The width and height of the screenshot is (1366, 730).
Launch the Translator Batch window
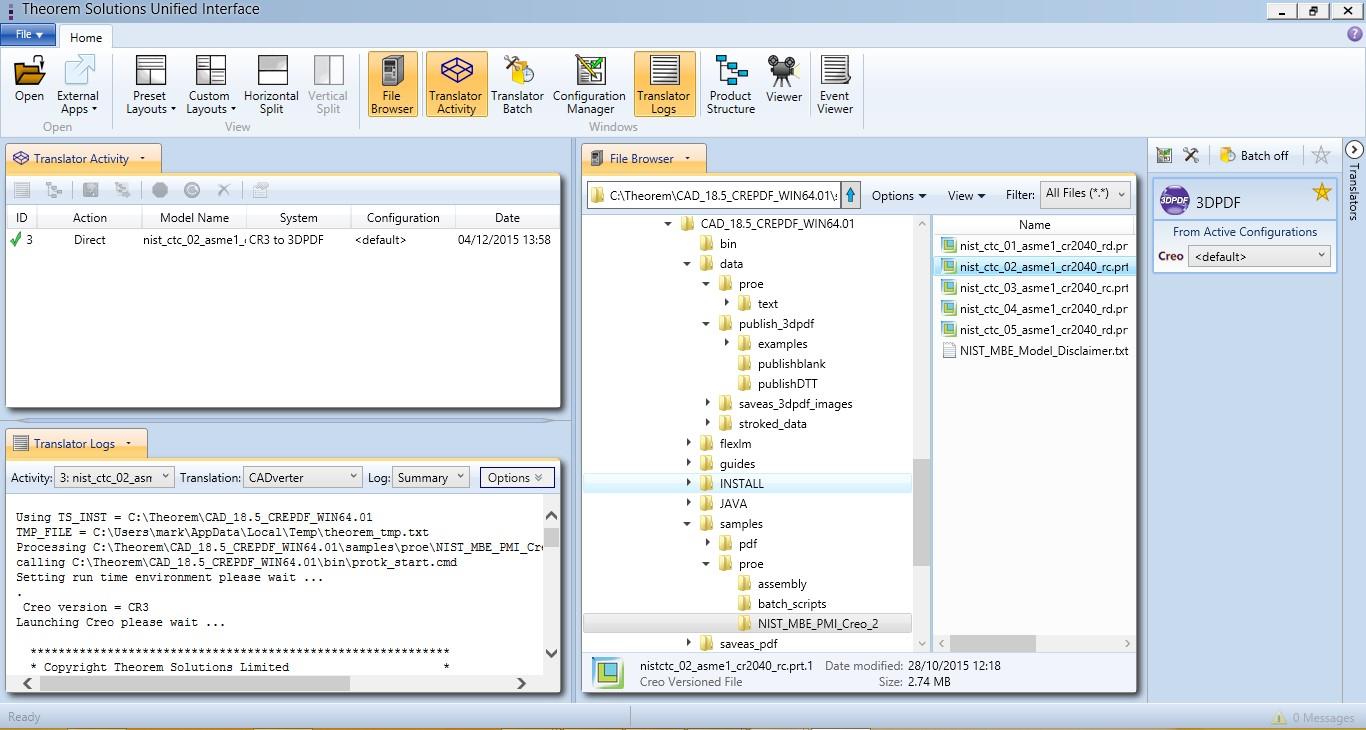[517, 85]
